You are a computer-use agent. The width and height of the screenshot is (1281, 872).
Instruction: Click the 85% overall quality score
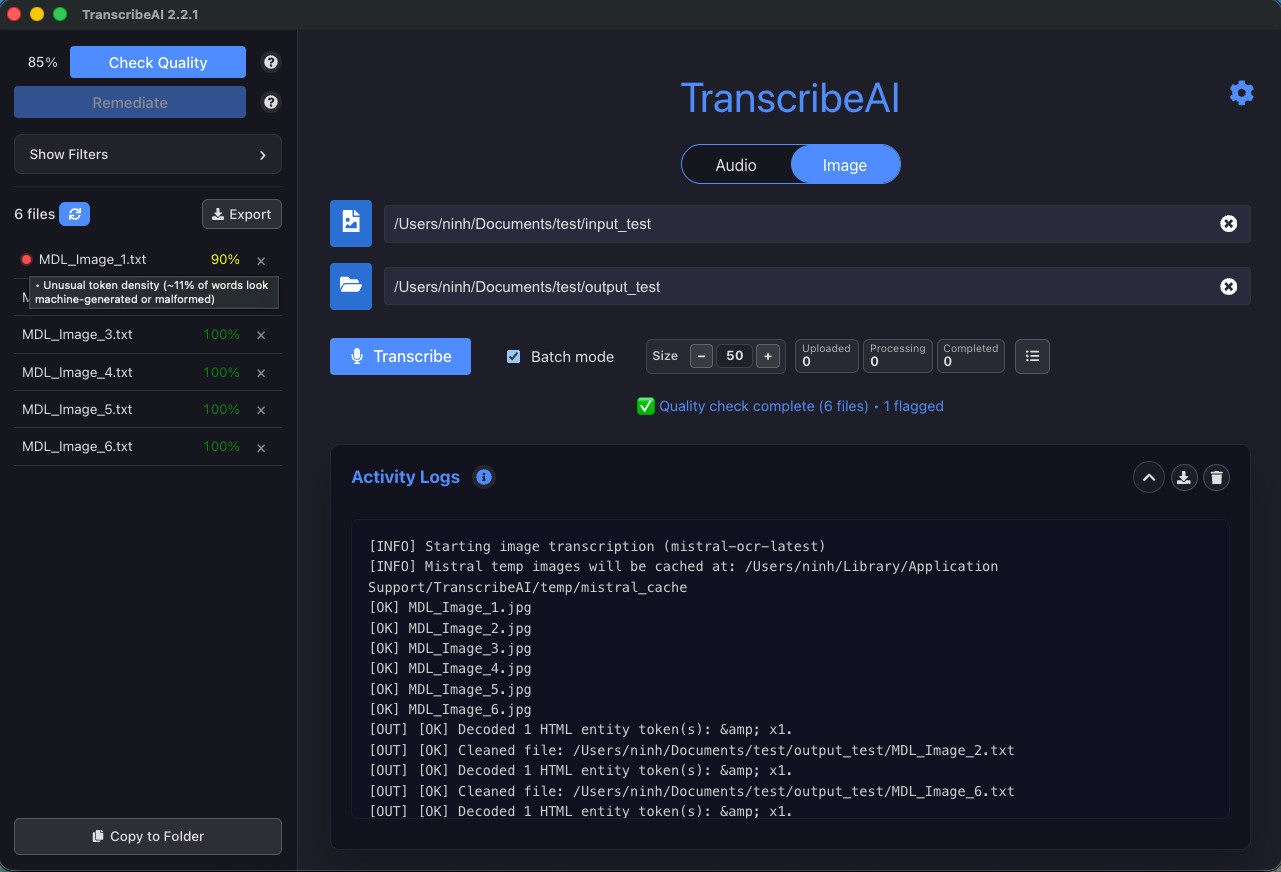(43, 62)
